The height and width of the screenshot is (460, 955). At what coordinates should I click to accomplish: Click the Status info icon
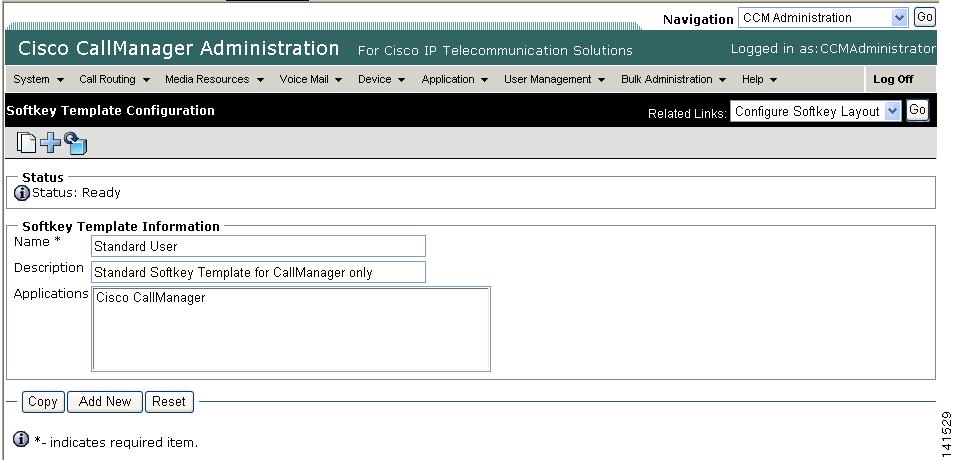point(21,193)
